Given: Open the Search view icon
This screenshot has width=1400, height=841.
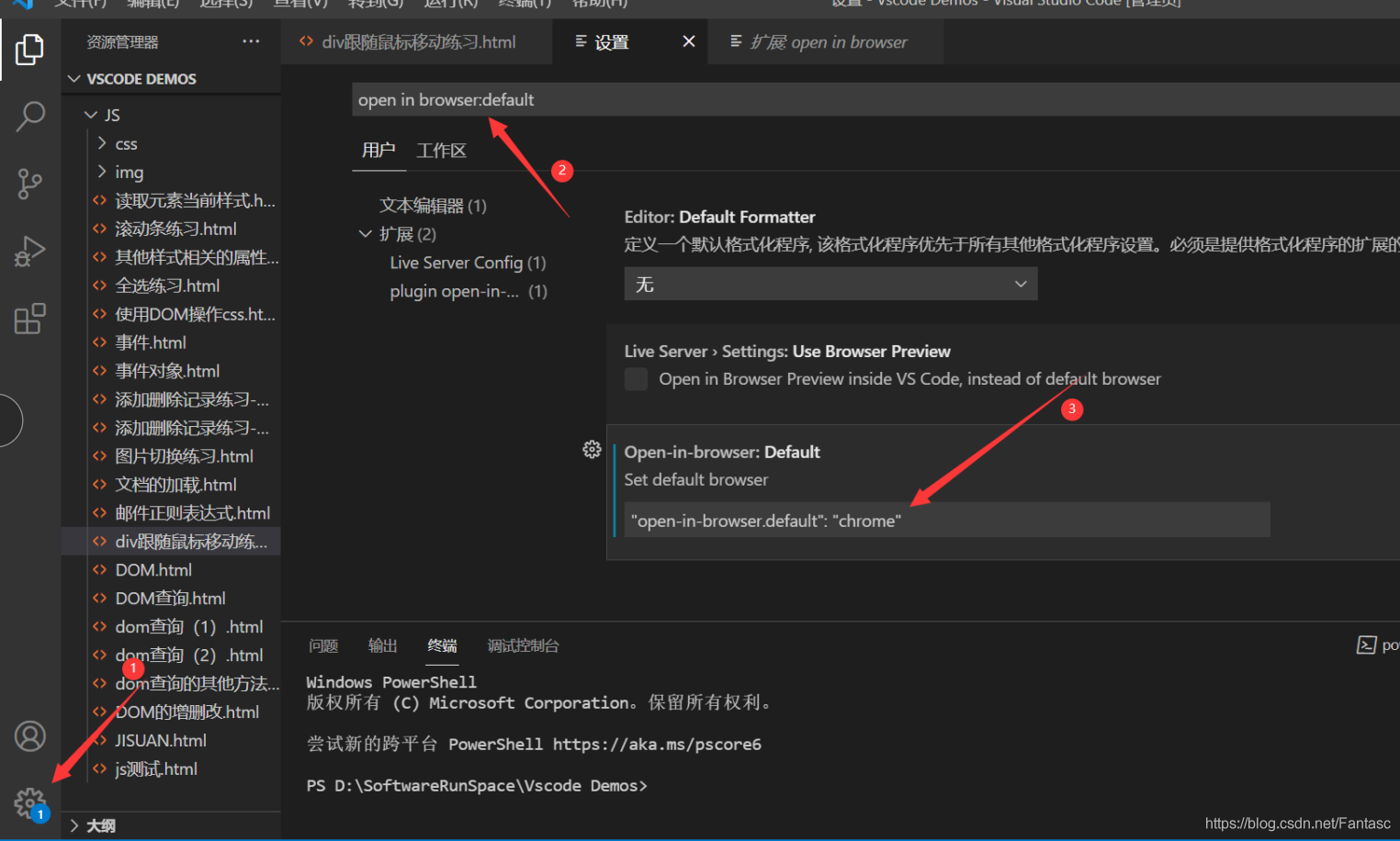Looking at the screenshot, I should coord(29,117).
